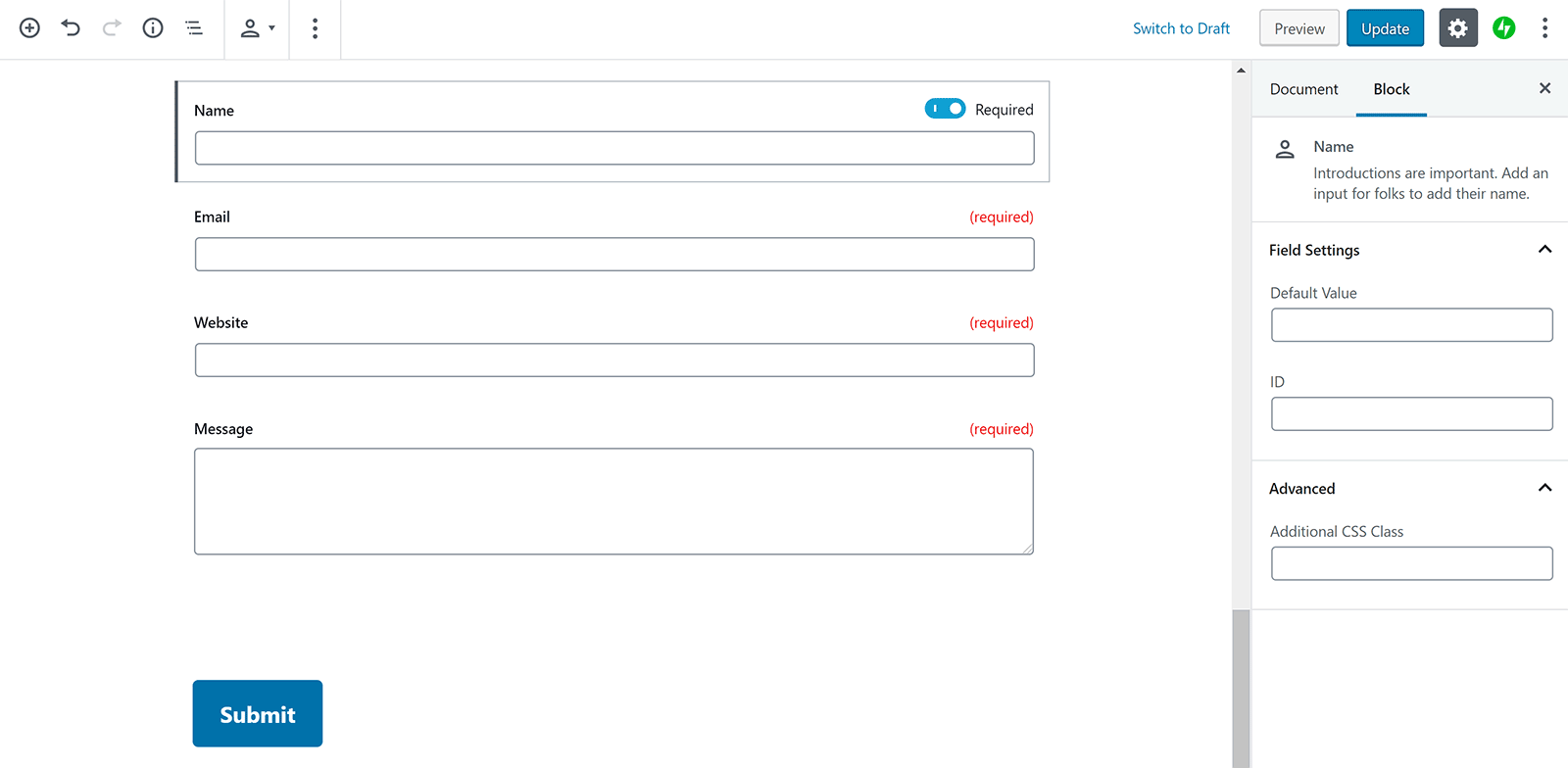Focus the Website input field
The height and width of the screenshot is (768, 1568).
point(614,360)
